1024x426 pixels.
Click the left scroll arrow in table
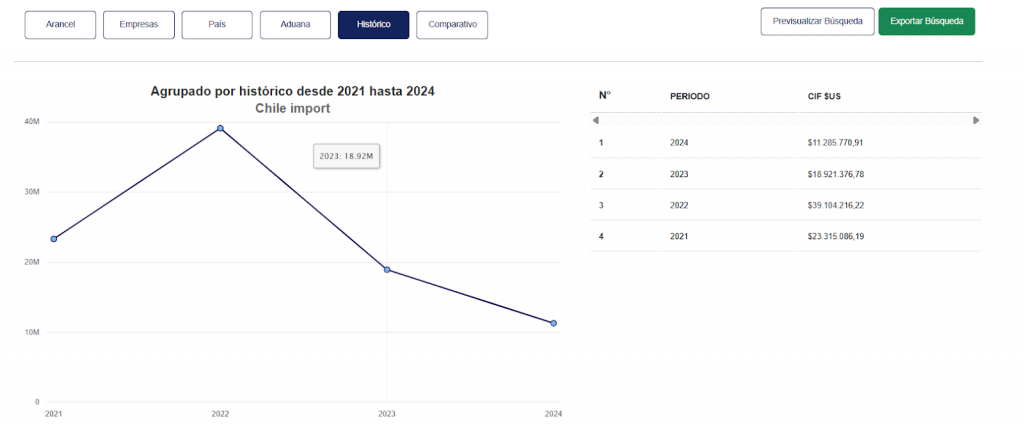[x=596, y=120]
